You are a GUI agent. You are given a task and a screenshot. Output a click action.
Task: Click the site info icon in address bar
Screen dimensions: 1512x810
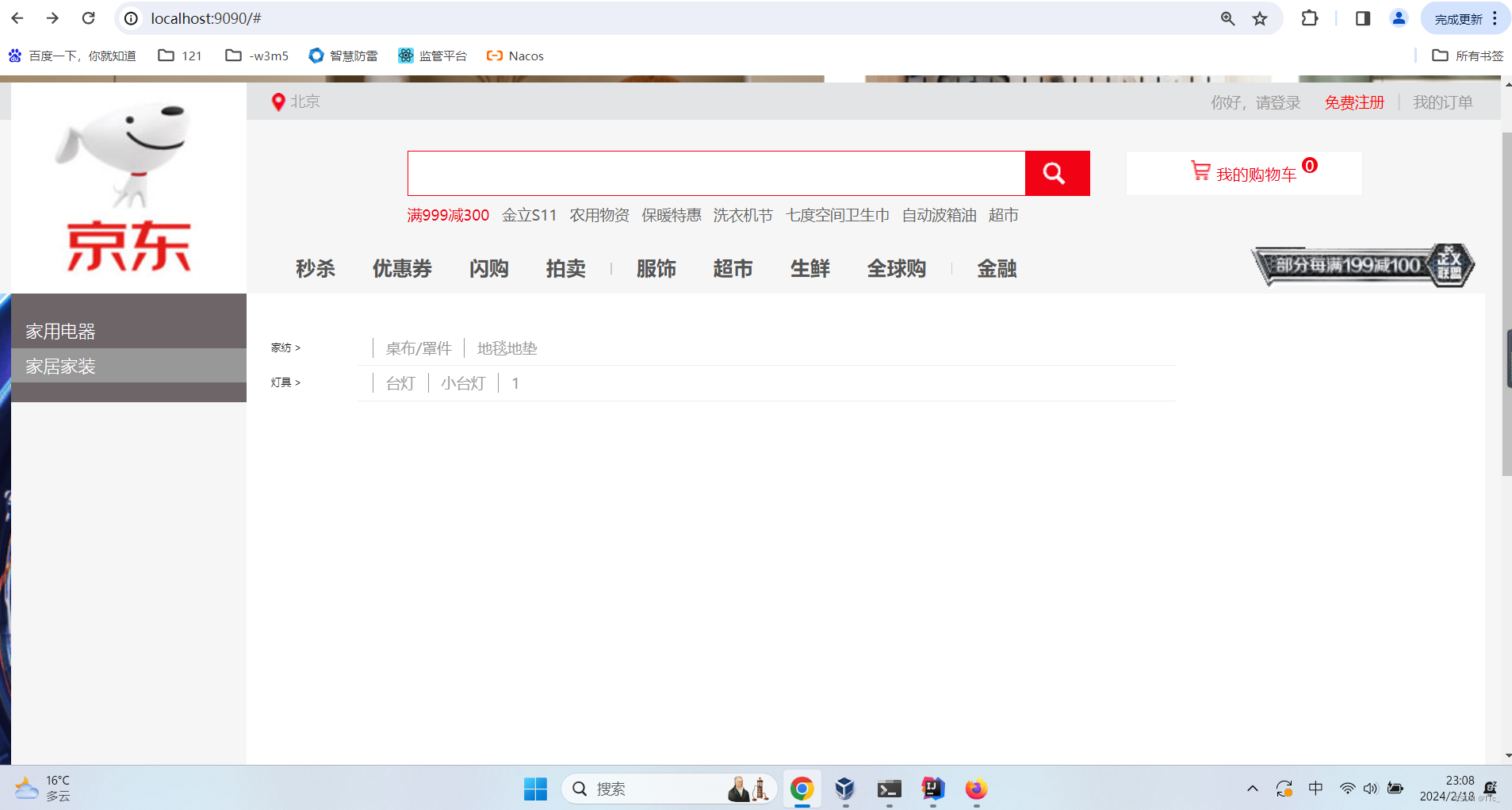[x=132, y=18]
